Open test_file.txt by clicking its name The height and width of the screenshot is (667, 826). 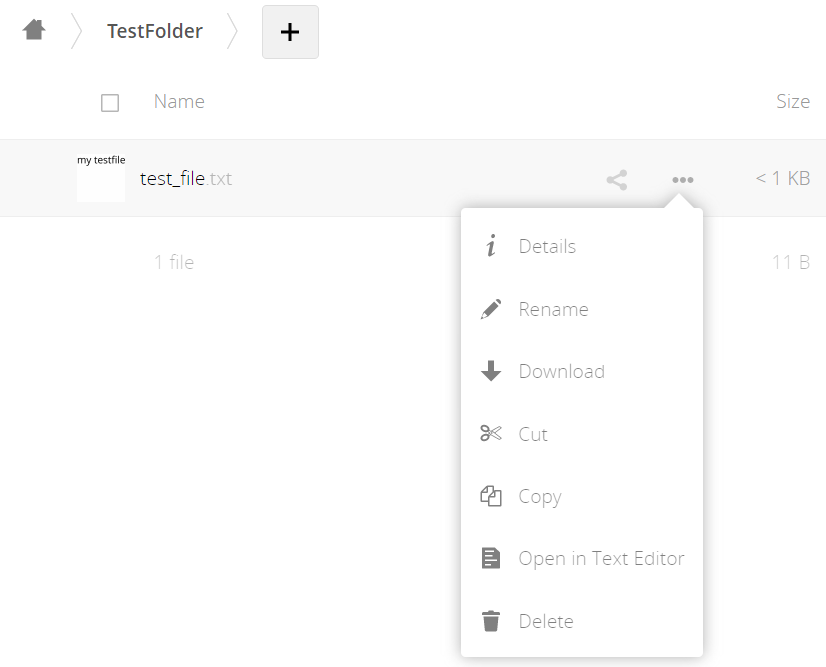point(186,178)
